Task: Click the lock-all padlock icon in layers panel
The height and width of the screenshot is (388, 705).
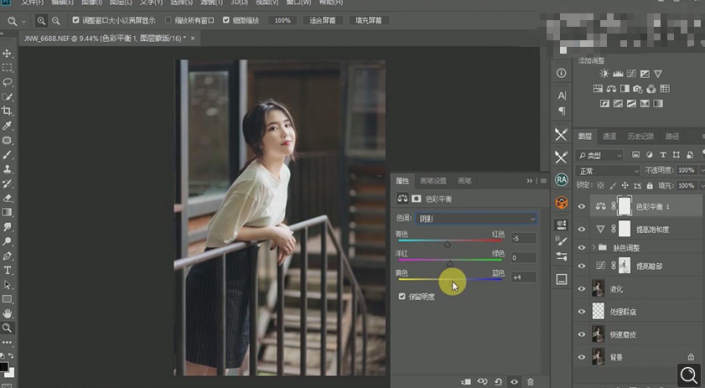Action: 649,185
